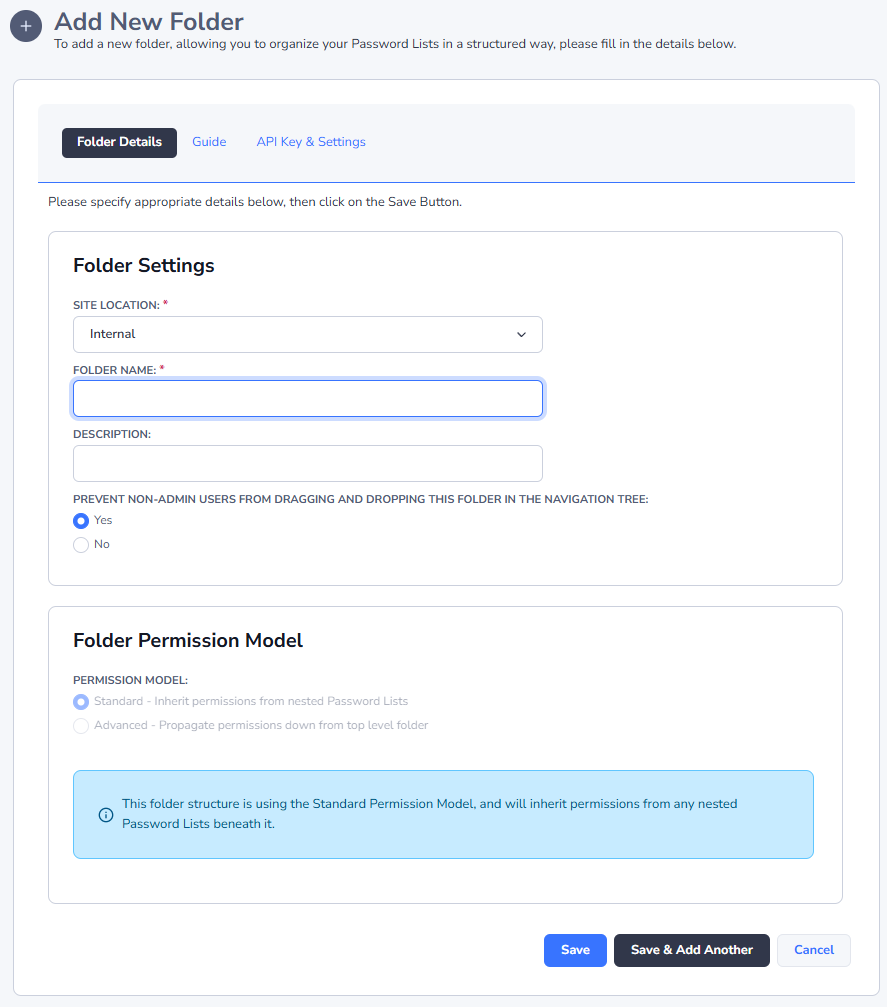Click the Folder Name label
The image size is (887, 1007).
point(114,370)
